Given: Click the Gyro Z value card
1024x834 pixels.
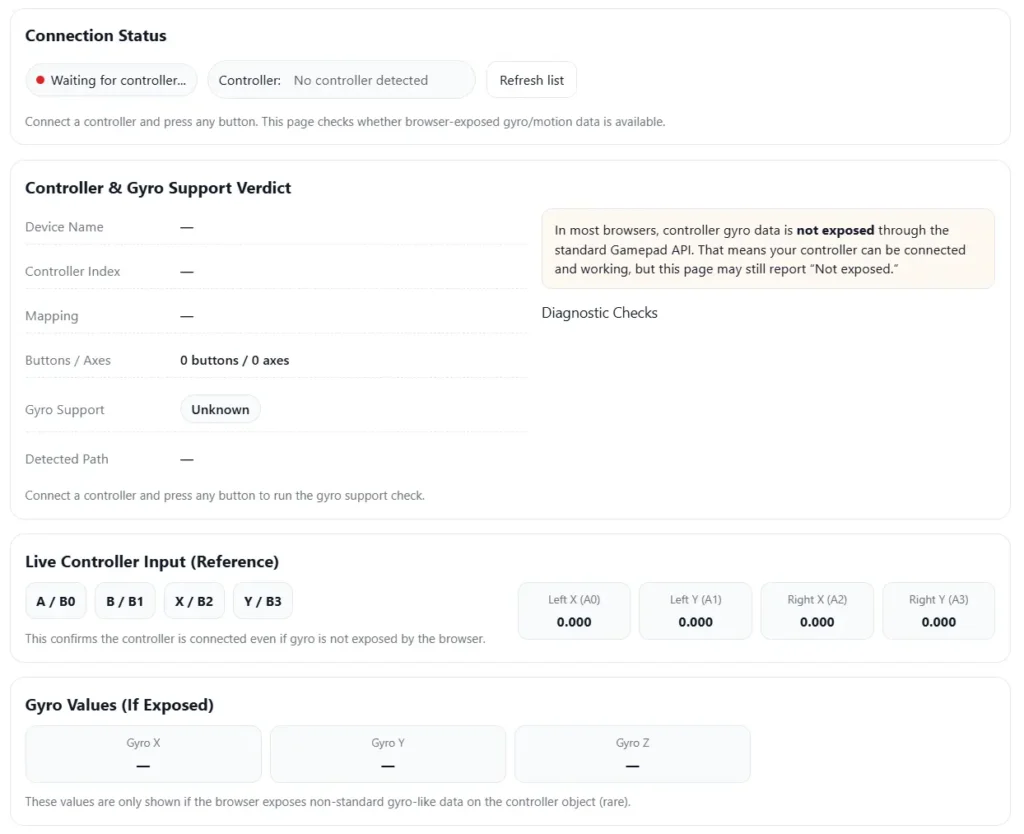Looking at the screenshot, I should click(x=632, y=754).
